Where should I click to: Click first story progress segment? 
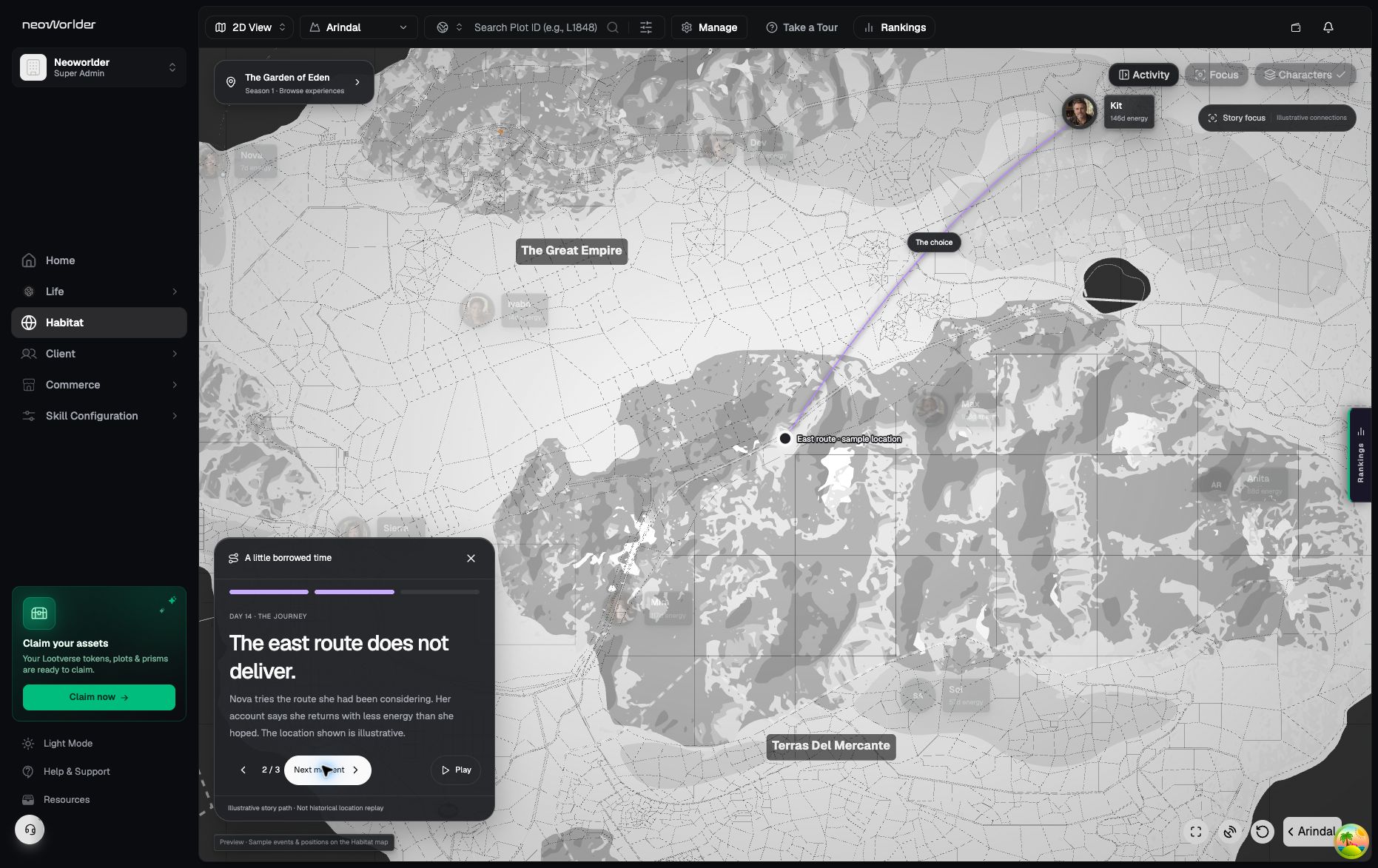point(269,592)
